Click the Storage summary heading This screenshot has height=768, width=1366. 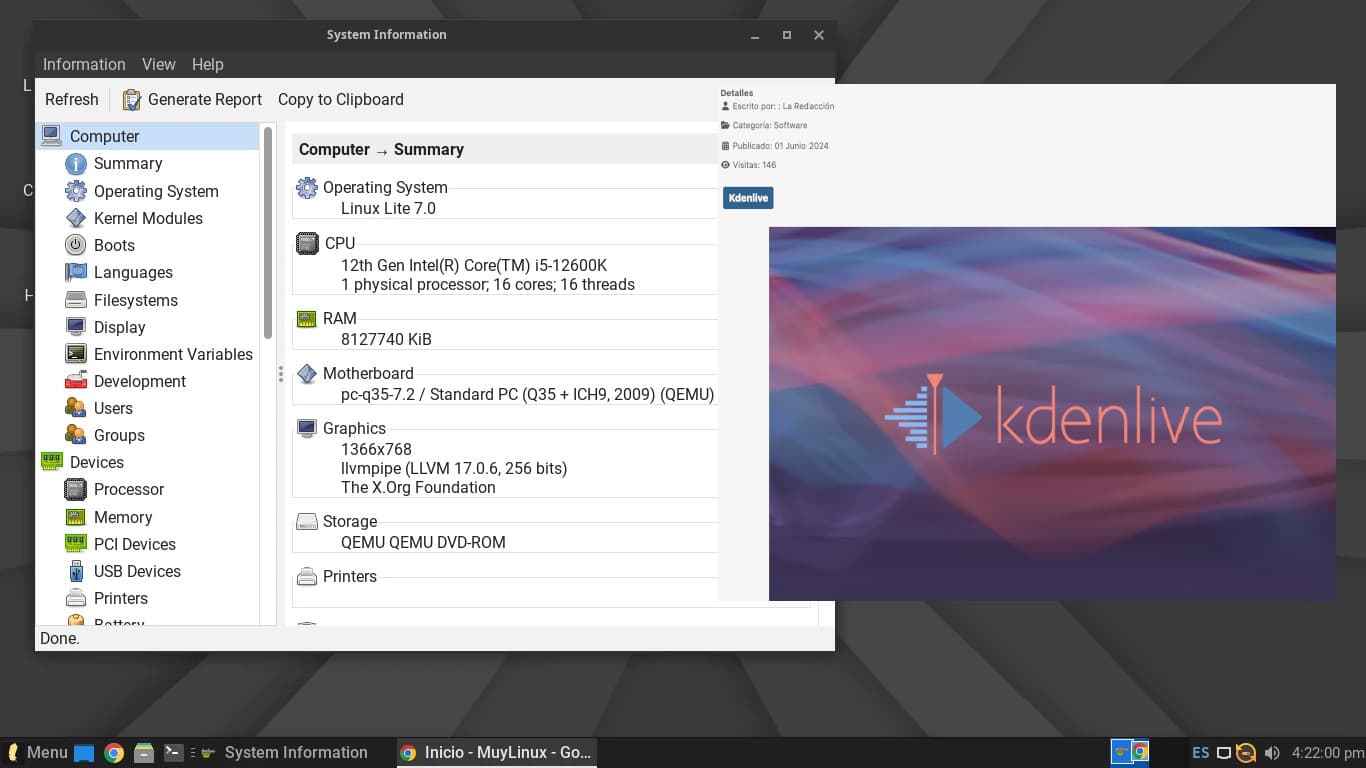(x=350, y=521)
